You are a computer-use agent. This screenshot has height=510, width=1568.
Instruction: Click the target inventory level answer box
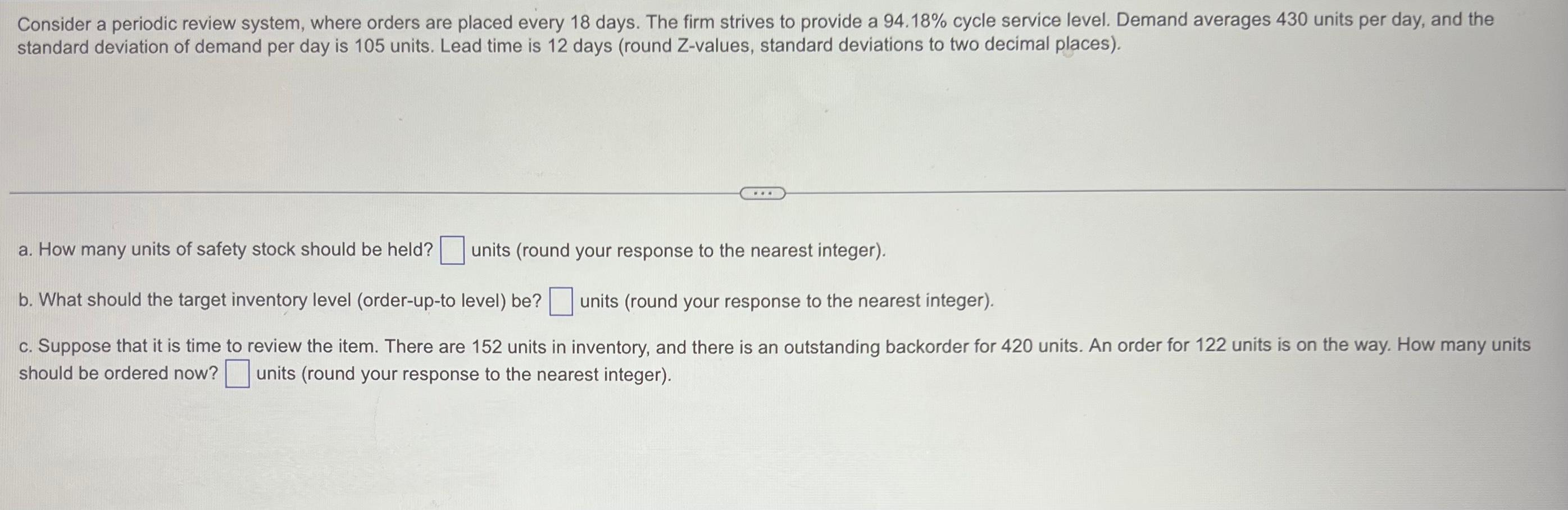pyautogui.click(x=562, y=302)
